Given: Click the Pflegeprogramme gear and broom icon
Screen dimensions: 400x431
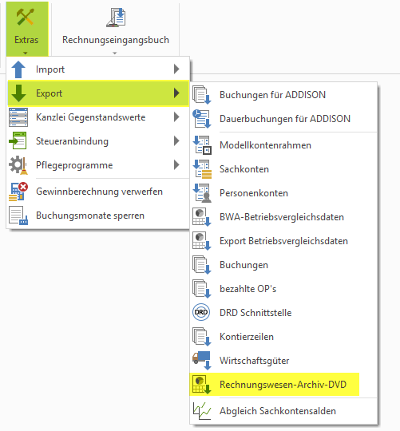Looking at the screenshot, I should coord(18,165).
